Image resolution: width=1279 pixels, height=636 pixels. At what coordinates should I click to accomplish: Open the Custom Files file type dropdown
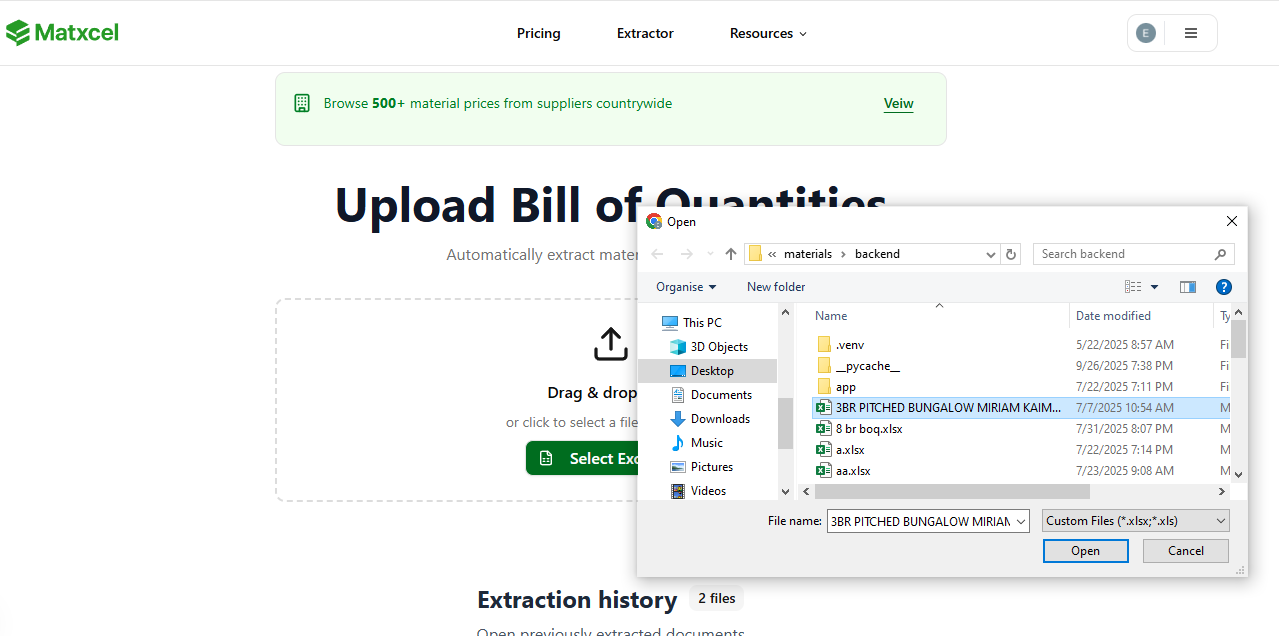click(x=1135, y=520)
